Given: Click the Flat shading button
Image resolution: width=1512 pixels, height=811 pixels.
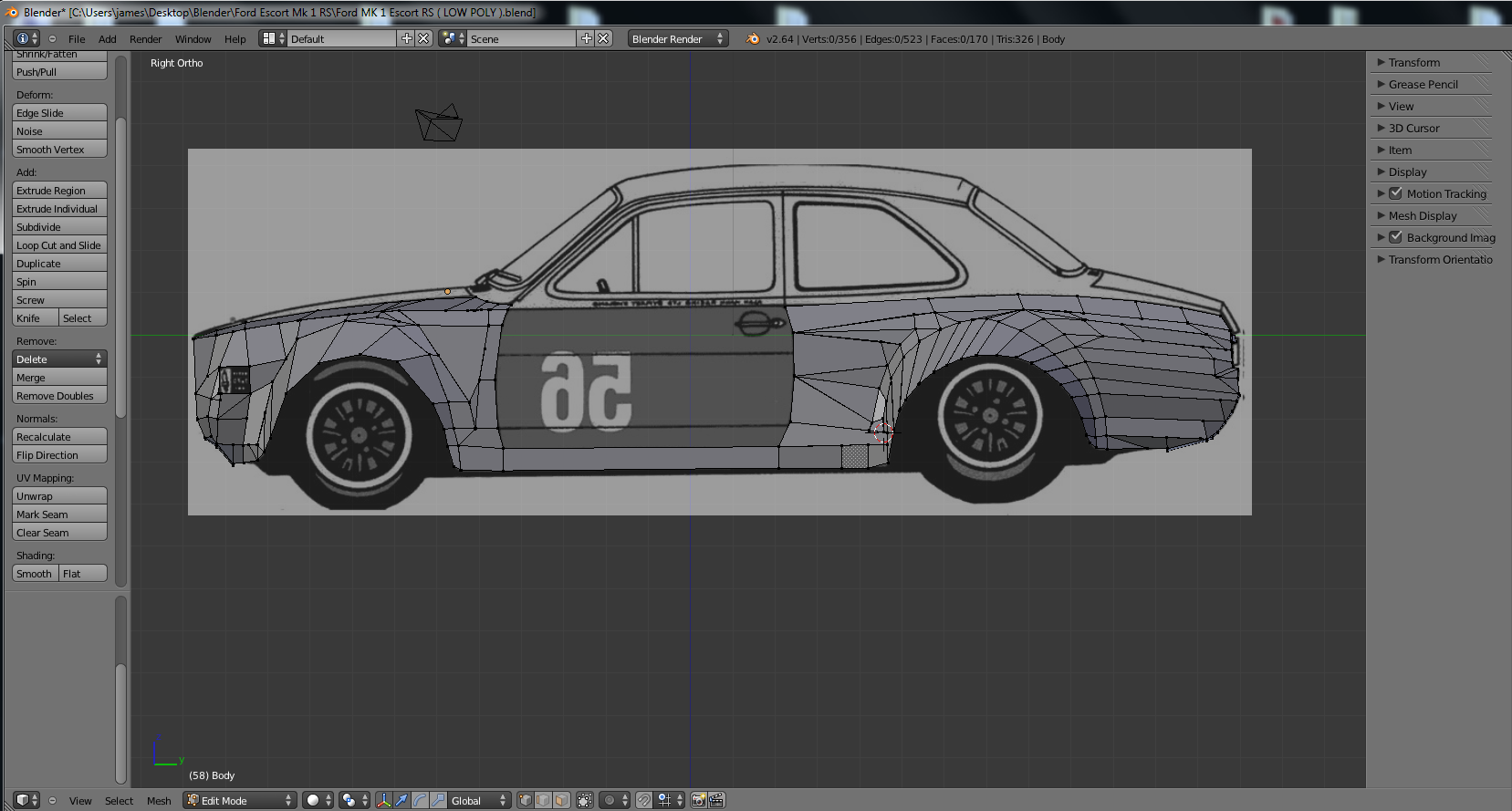Looking at the screenshot, I should (x=83, y=573).
